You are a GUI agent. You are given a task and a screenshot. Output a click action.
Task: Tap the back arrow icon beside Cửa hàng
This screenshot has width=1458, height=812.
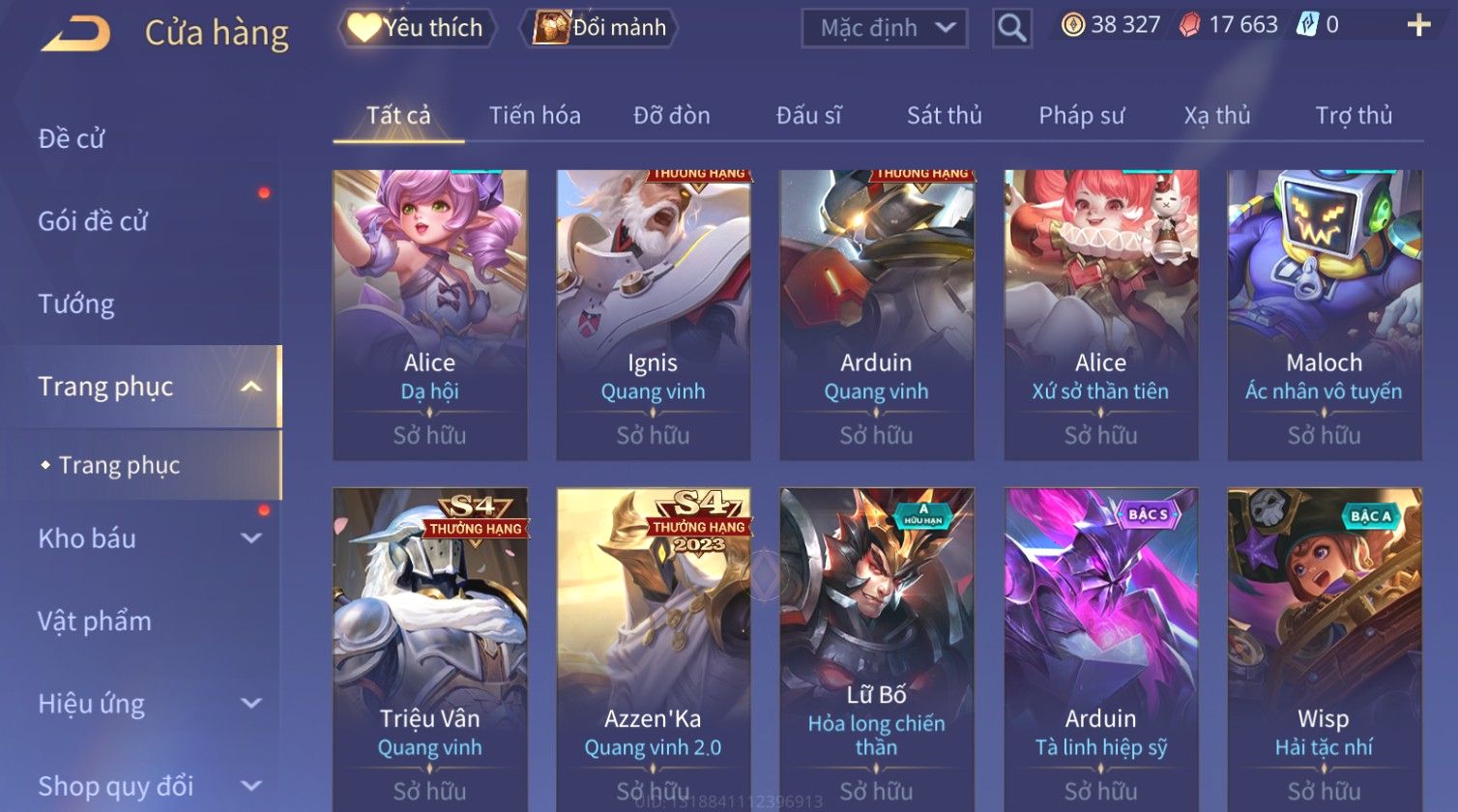point(75,33)
